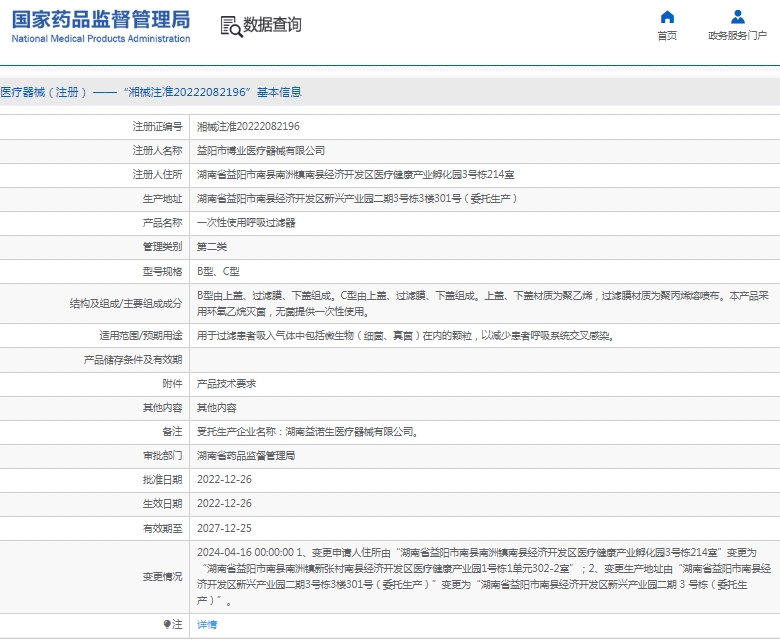Select attachment value 产品技术要求
Viewport: 780px width, 642px height.
pos(226,383)
